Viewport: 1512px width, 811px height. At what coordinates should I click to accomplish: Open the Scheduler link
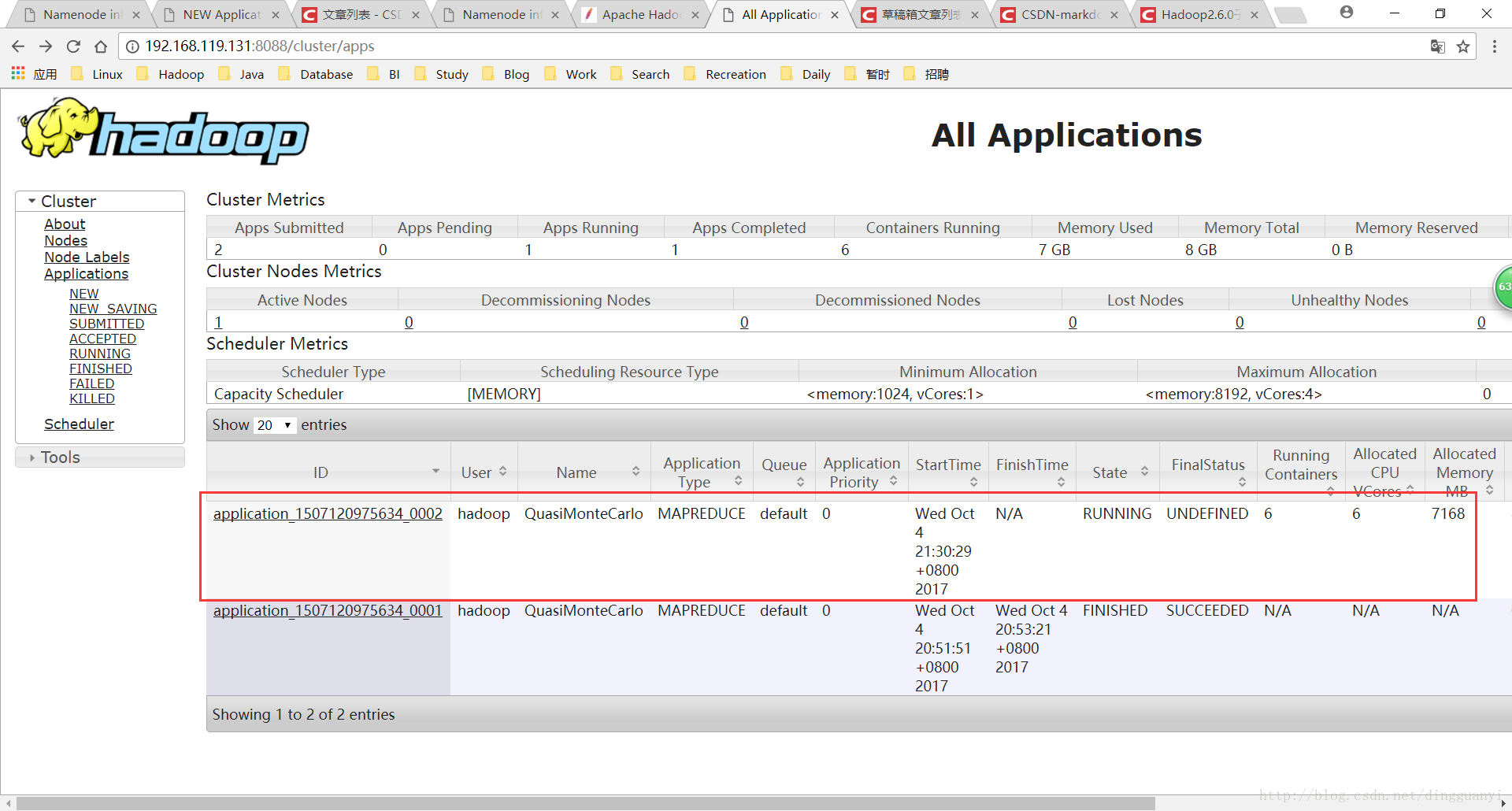79,424
